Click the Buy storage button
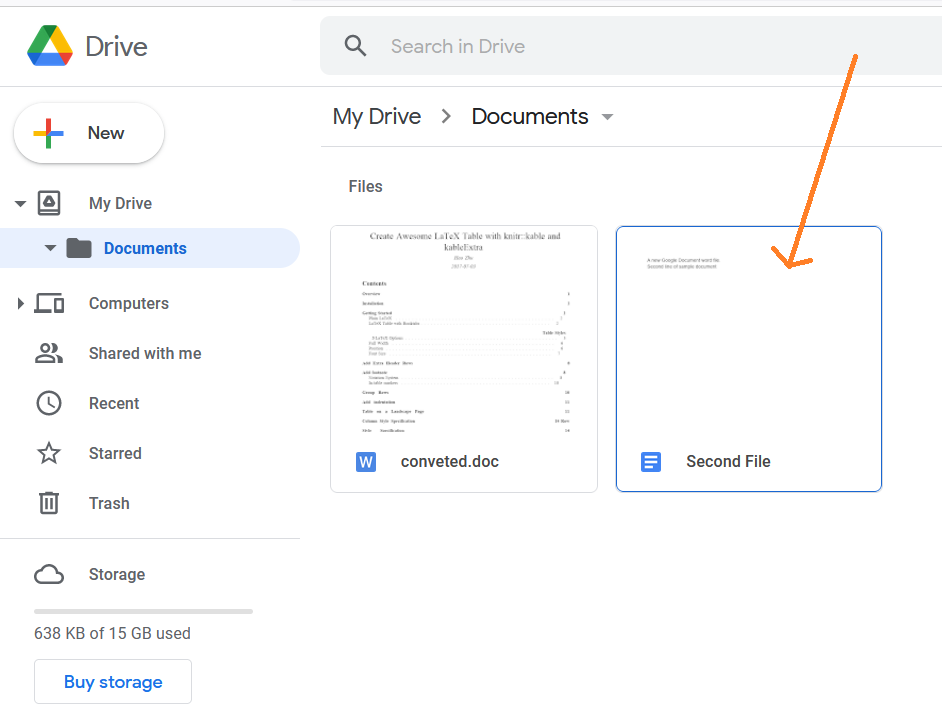Image resolution: width=942 pixels, height=713 pixels. click(113, 682)
